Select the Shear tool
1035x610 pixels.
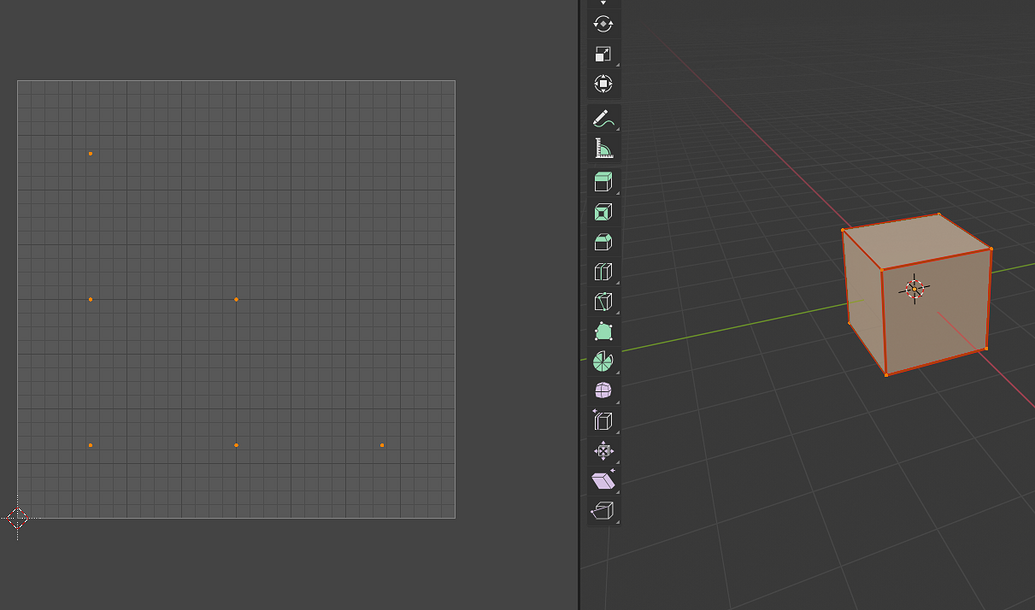click(603, 481)
